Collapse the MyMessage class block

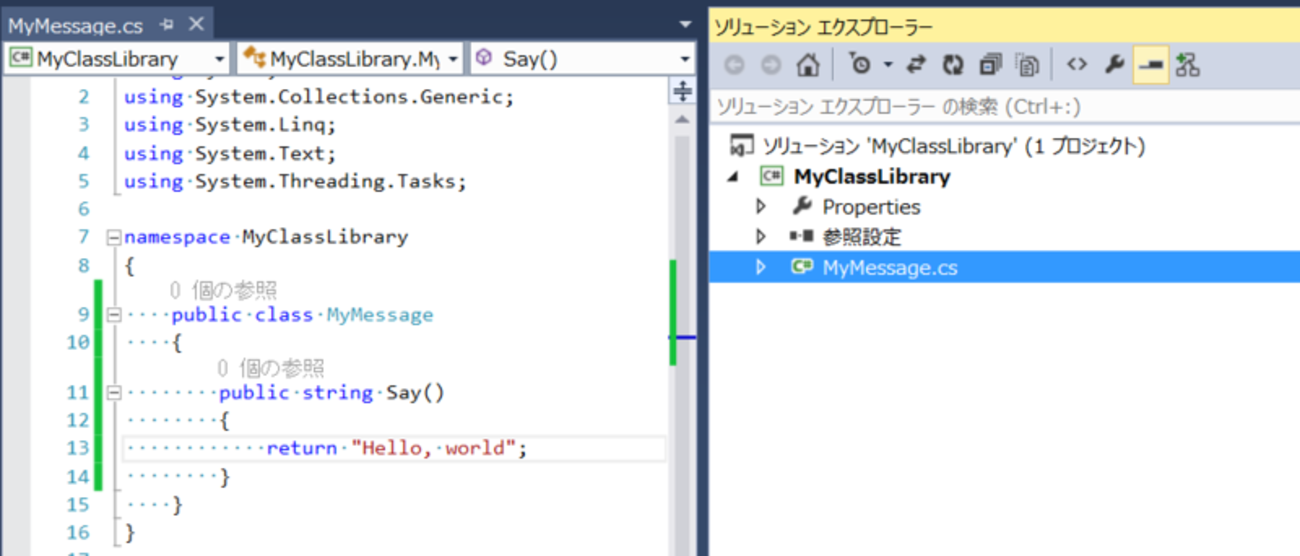click(x=113, y=315)
